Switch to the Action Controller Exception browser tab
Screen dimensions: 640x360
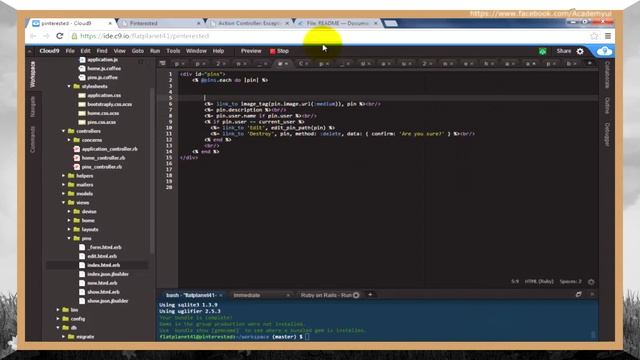pyautogui.click(x=249, y=23)
